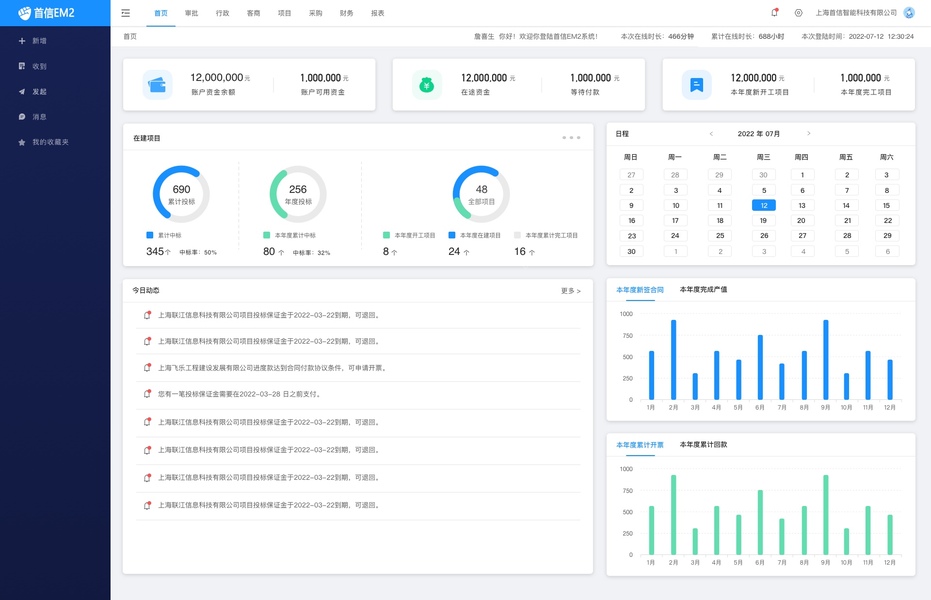Click the 更多 link in 今日动态
The height and width of the screenshot is (600, 931).
tap(571, 291)
